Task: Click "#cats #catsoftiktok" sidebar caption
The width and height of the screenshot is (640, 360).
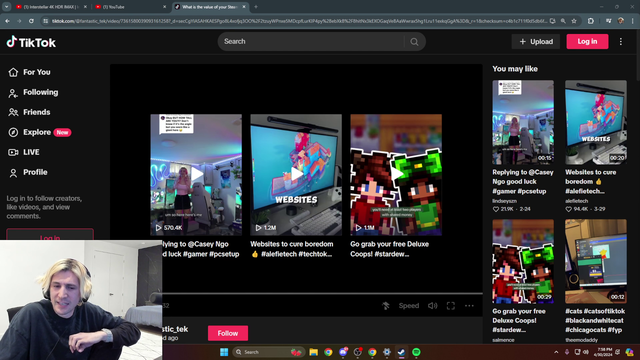Action: pyautogui.click(x=595, y=320)
